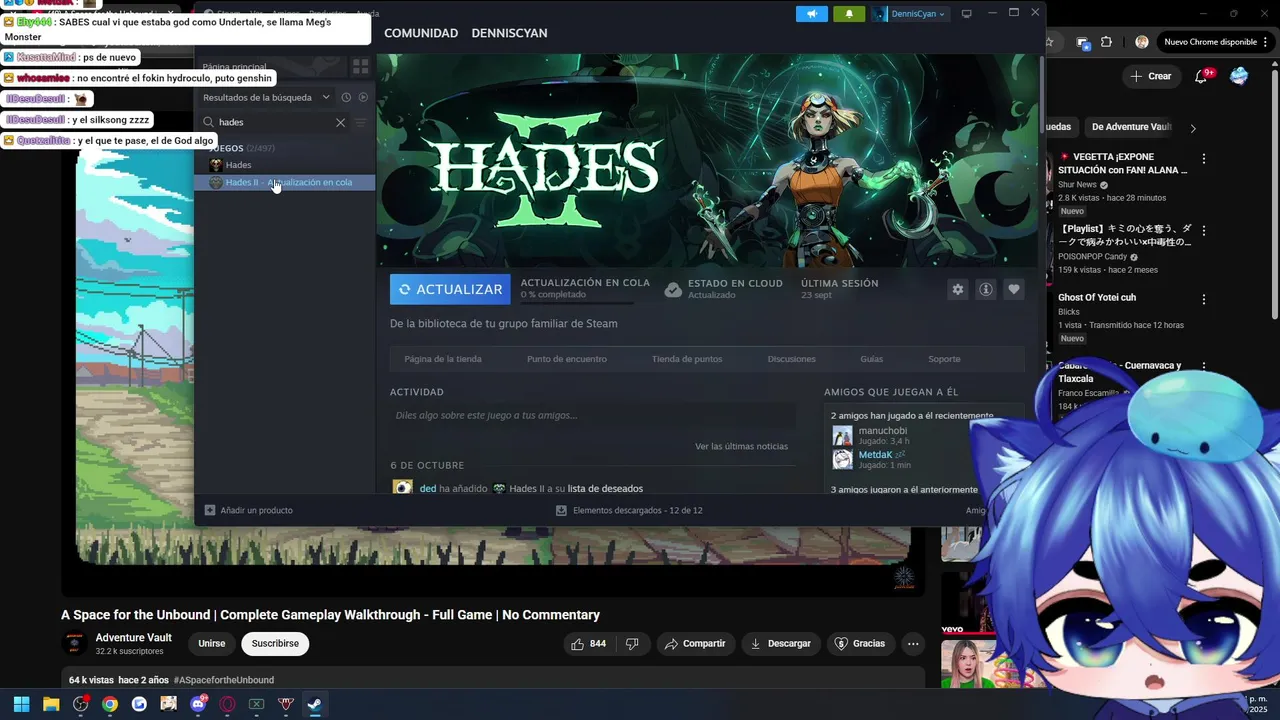Open Opera GX from the taskbar
The width and height of the screenshot is (1280, 720).
click(x=227, y=704)
